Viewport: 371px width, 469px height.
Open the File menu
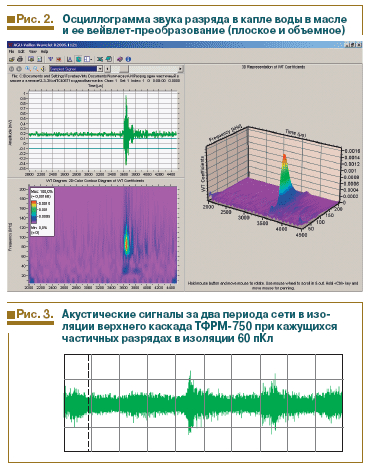click(x=12, y=52)
